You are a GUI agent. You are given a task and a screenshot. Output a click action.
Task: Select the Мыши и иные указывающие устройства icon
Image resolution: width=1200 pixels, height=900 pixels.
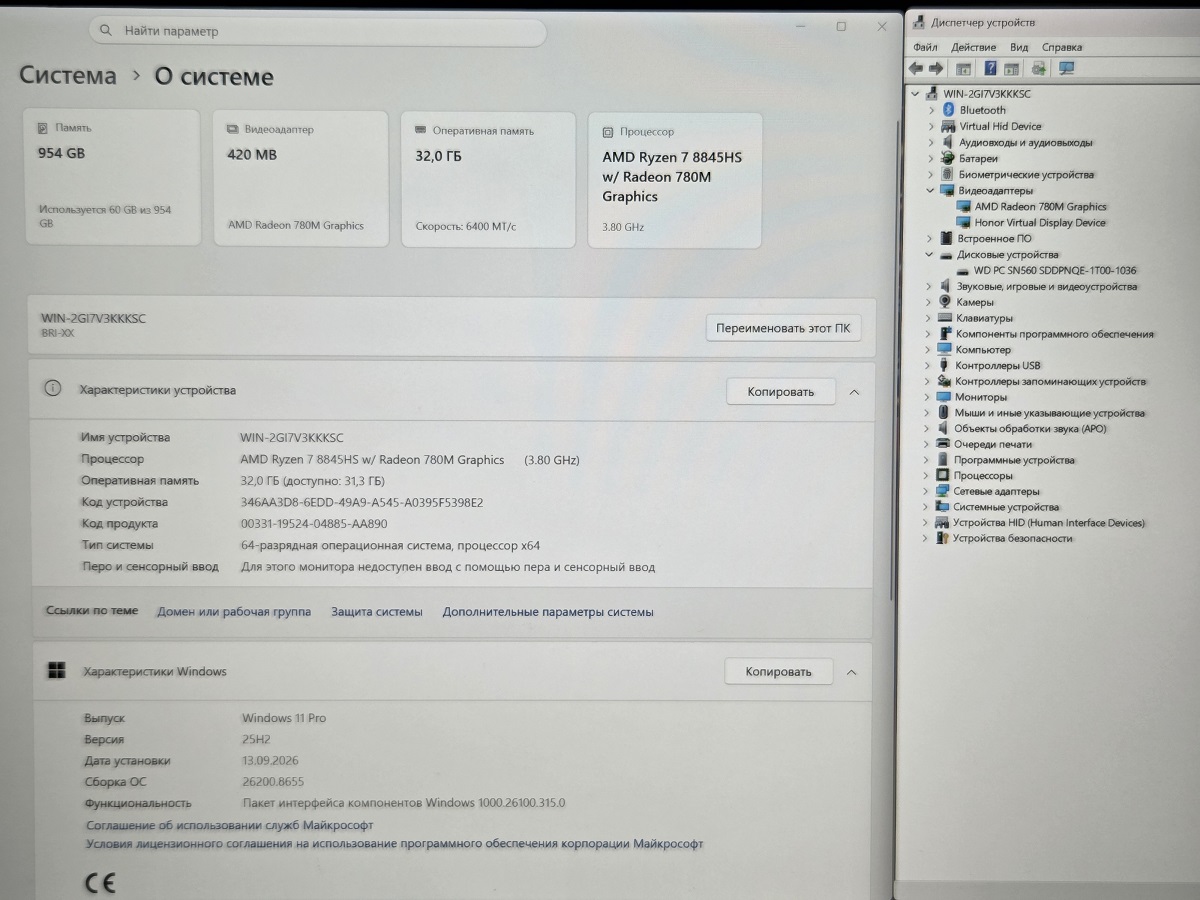pos(944,412)
